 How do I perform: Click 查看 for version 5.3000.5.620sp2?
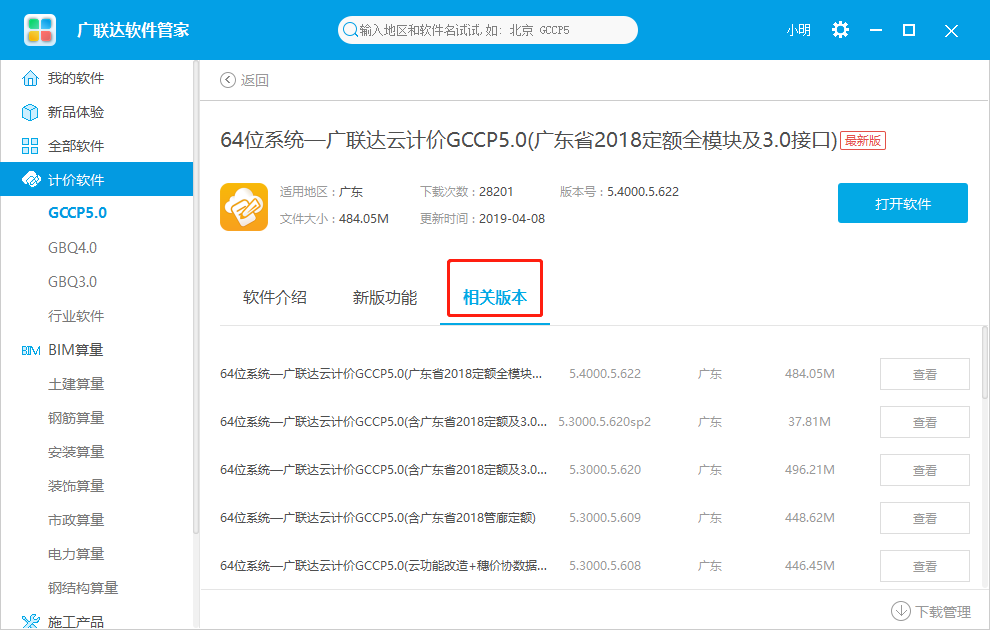tap(924, 422)
